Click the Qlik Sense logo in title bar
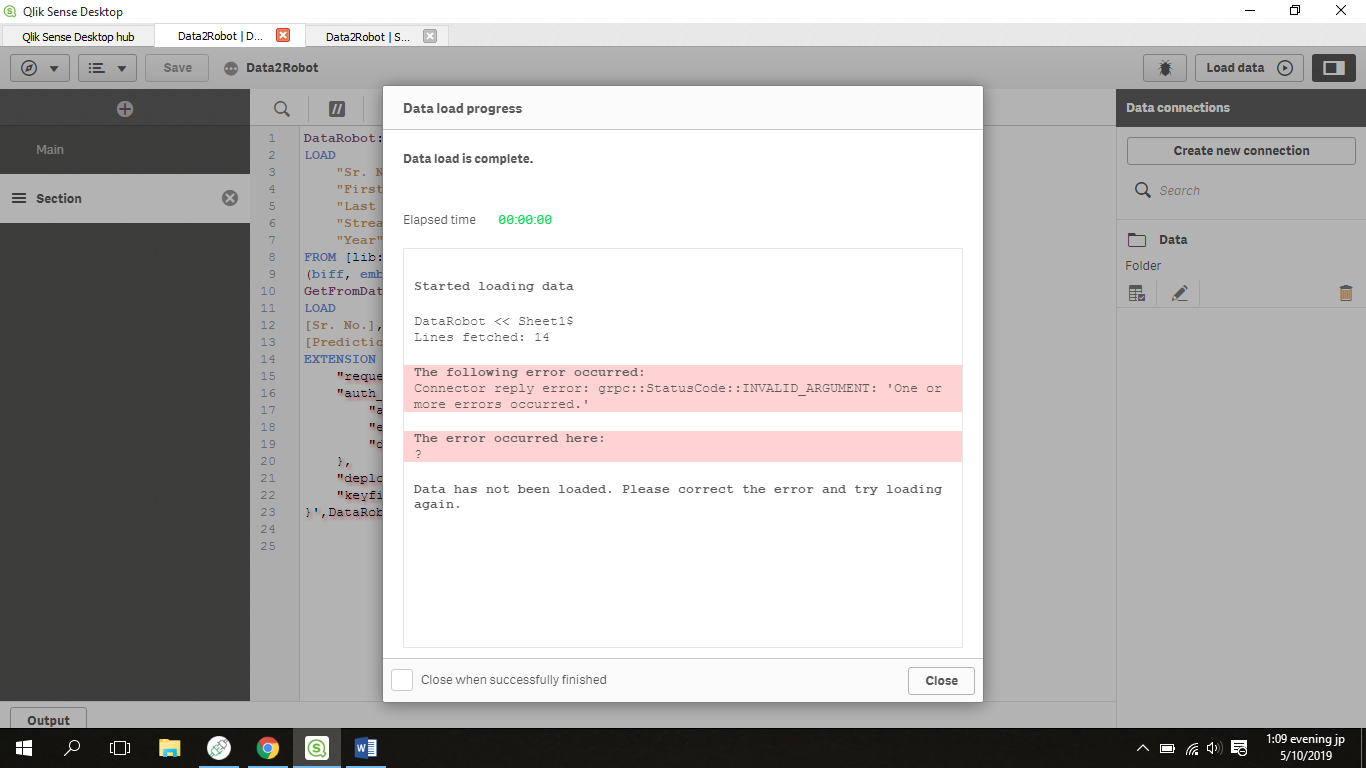This screenshot has height=768, width=1366. point(11,11)
